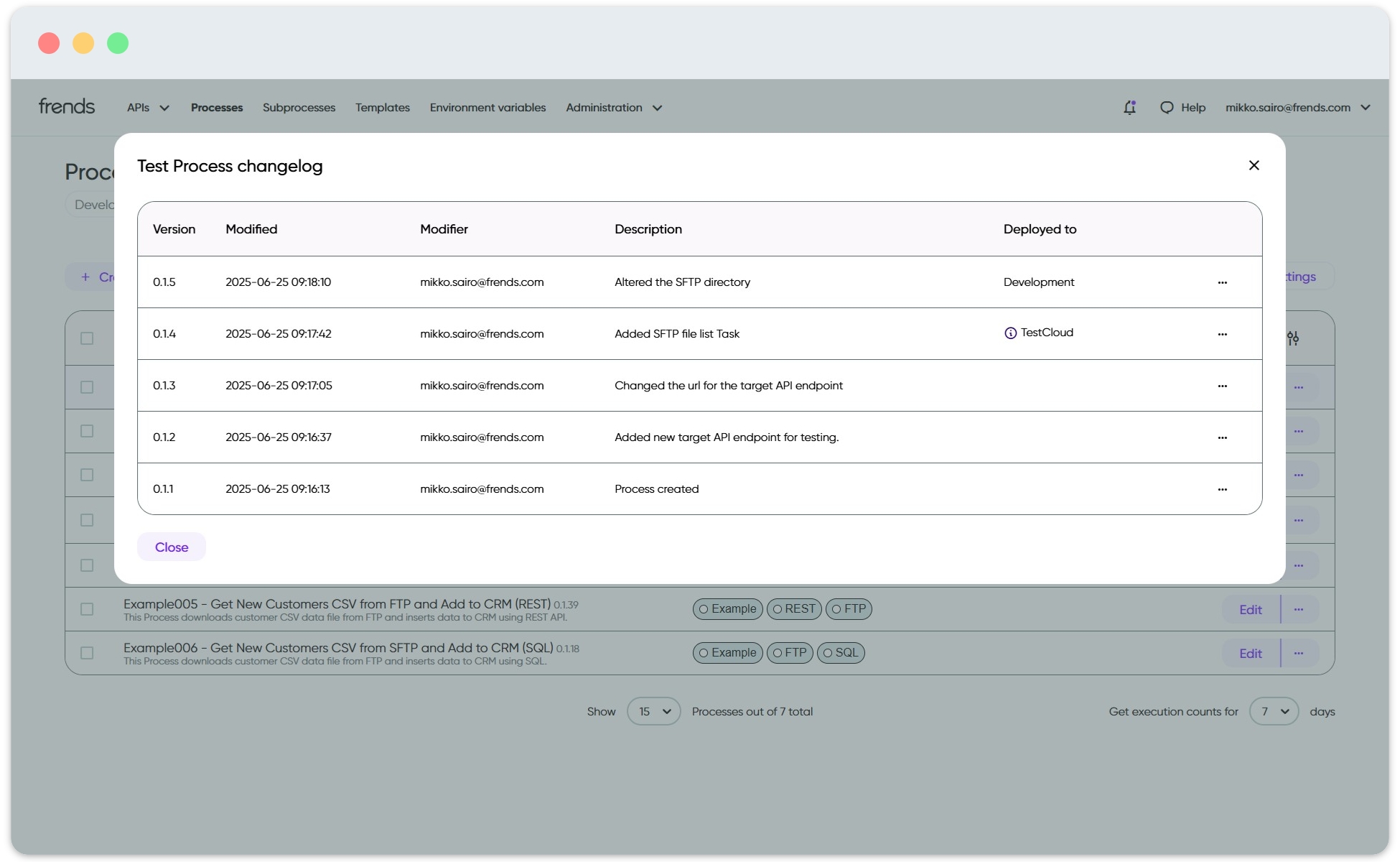Open the ellipsis menu for version 0.1.5

[1223, 282]
